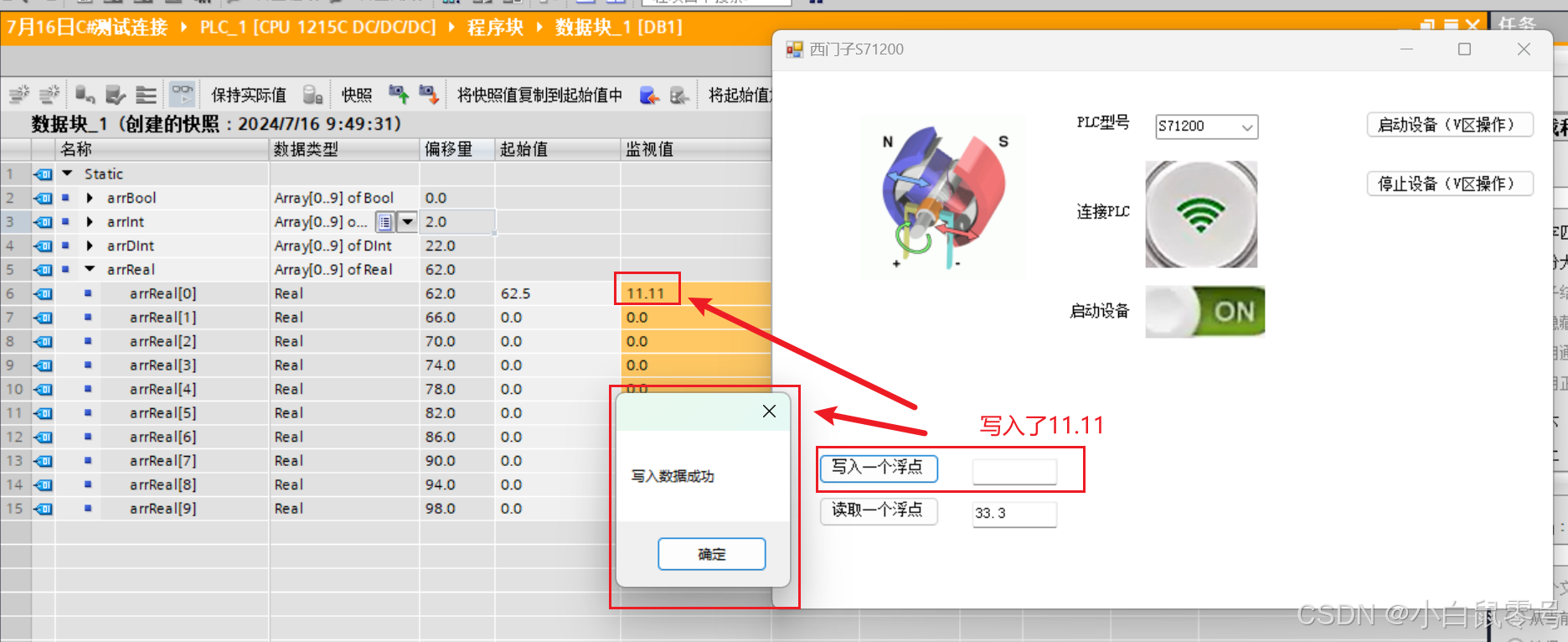Click 停止设备（V区操作） button
1568x642 pixels.
[1450, 184]
